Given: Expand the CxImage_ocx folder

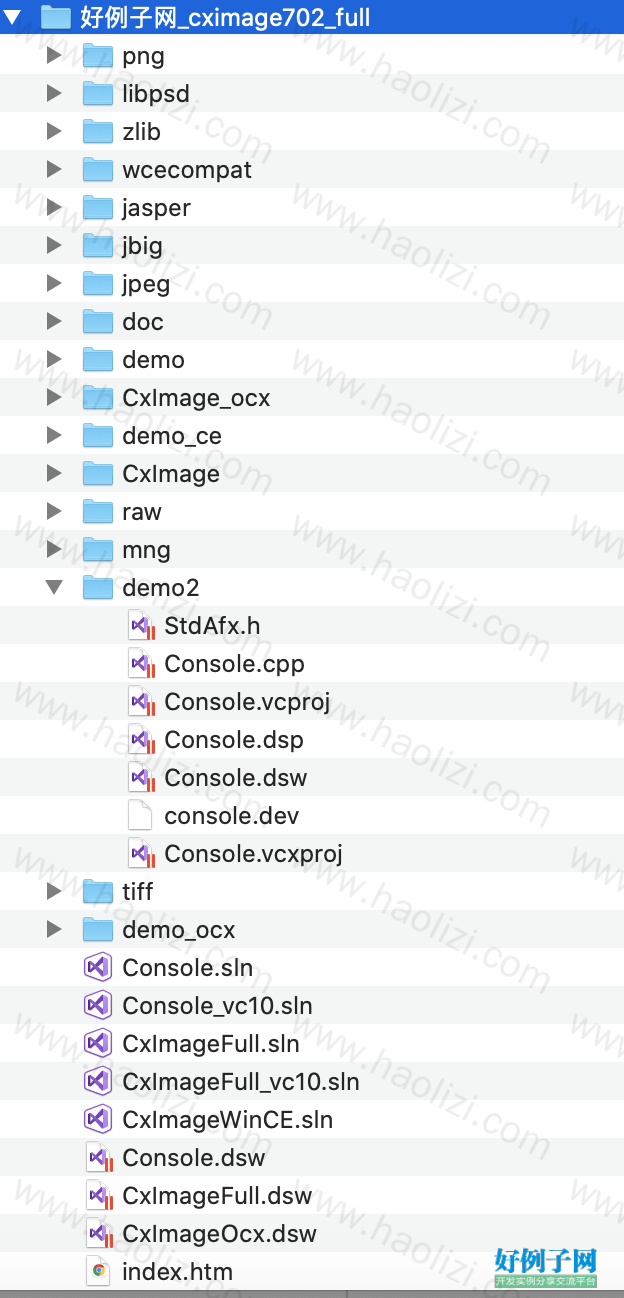Looking at the screenshot, I should pyautogui.click(x=54, y=398).
